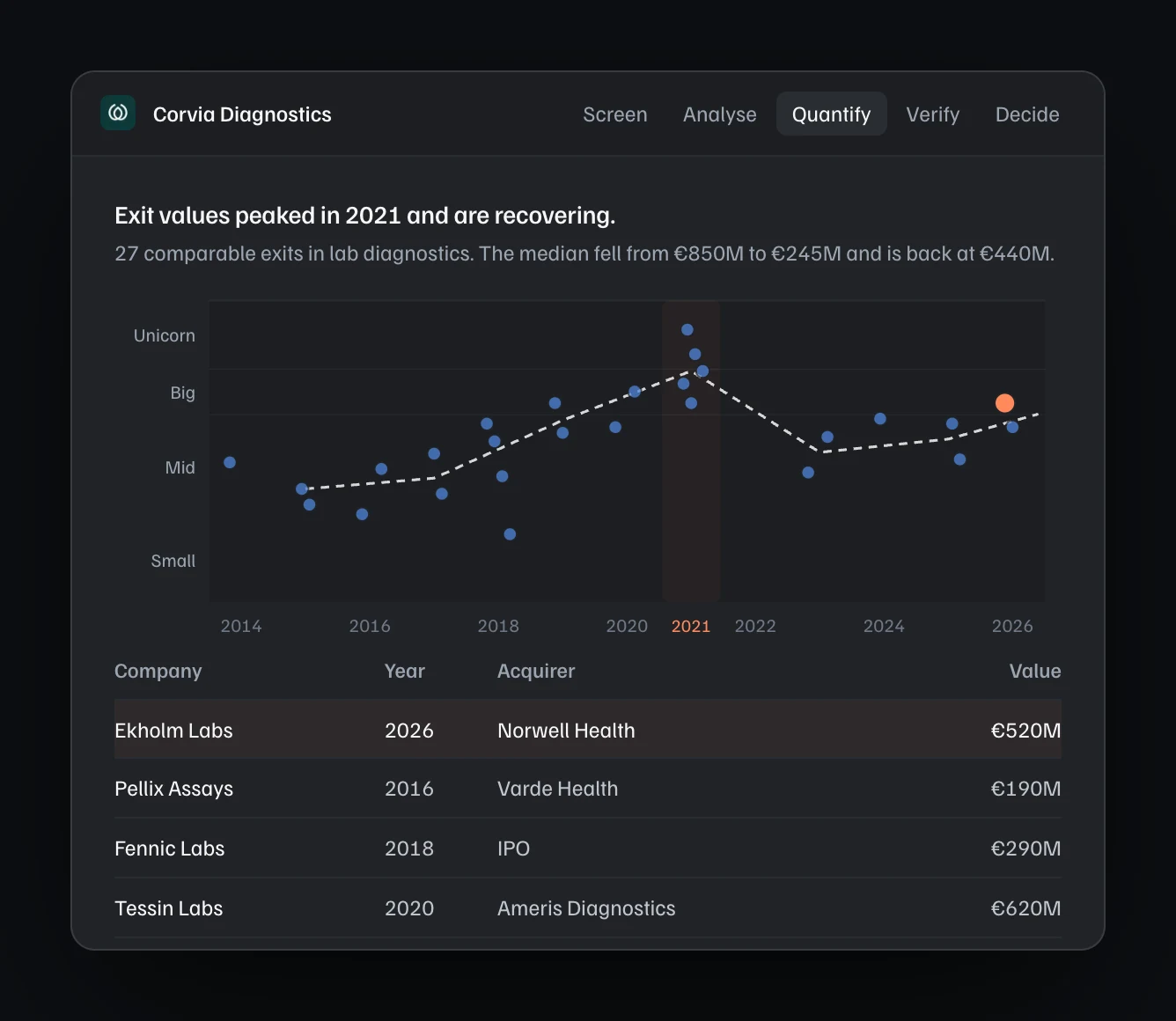Click the €620M value cell
The width and height of the screenshot is (1176, 1021).
coord(1026,908)
